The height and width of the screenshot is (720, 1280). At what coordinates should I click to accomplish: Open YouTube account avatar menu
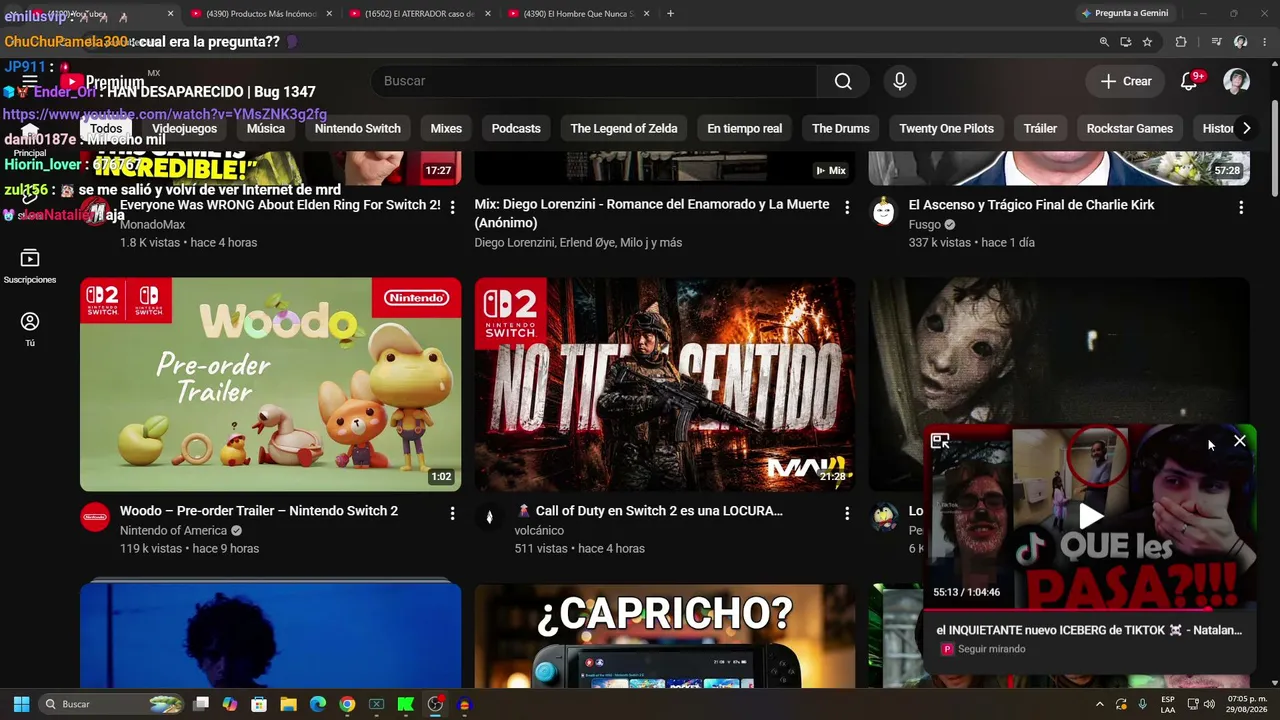[1237, 81]
